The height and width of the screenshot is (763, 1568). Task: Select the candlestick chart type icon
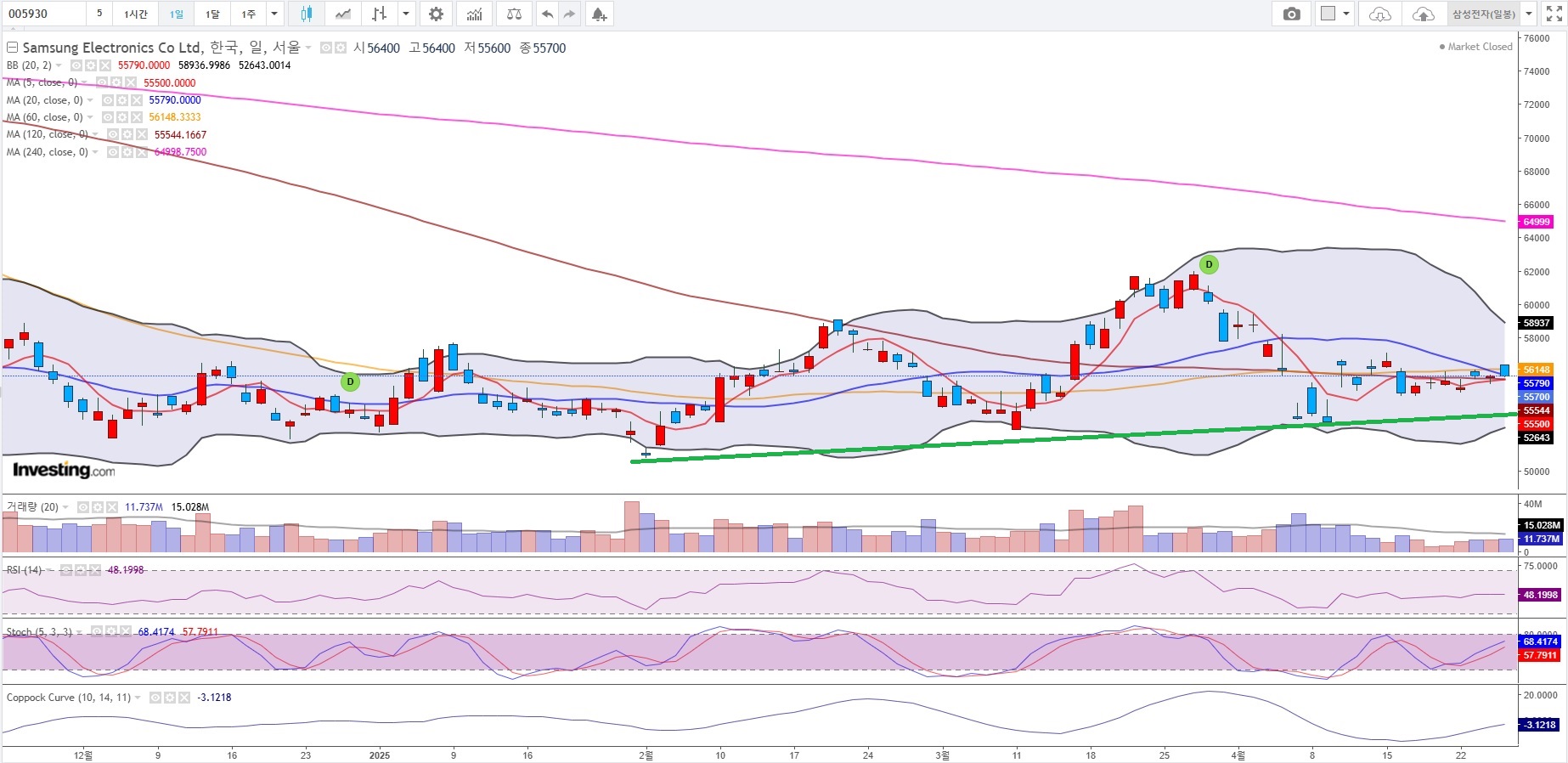(306, 14)
